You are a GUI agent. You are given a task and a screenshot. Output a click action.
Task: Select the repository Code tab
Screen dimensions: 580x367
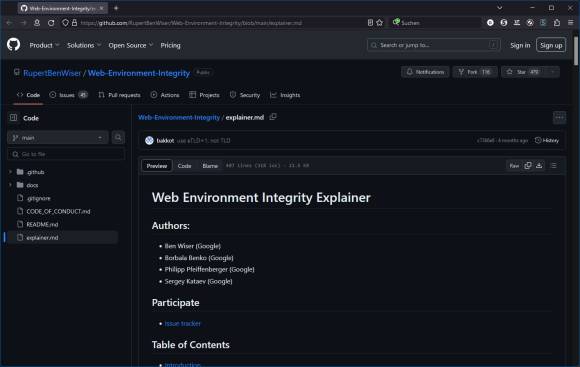tap(28, 95)
